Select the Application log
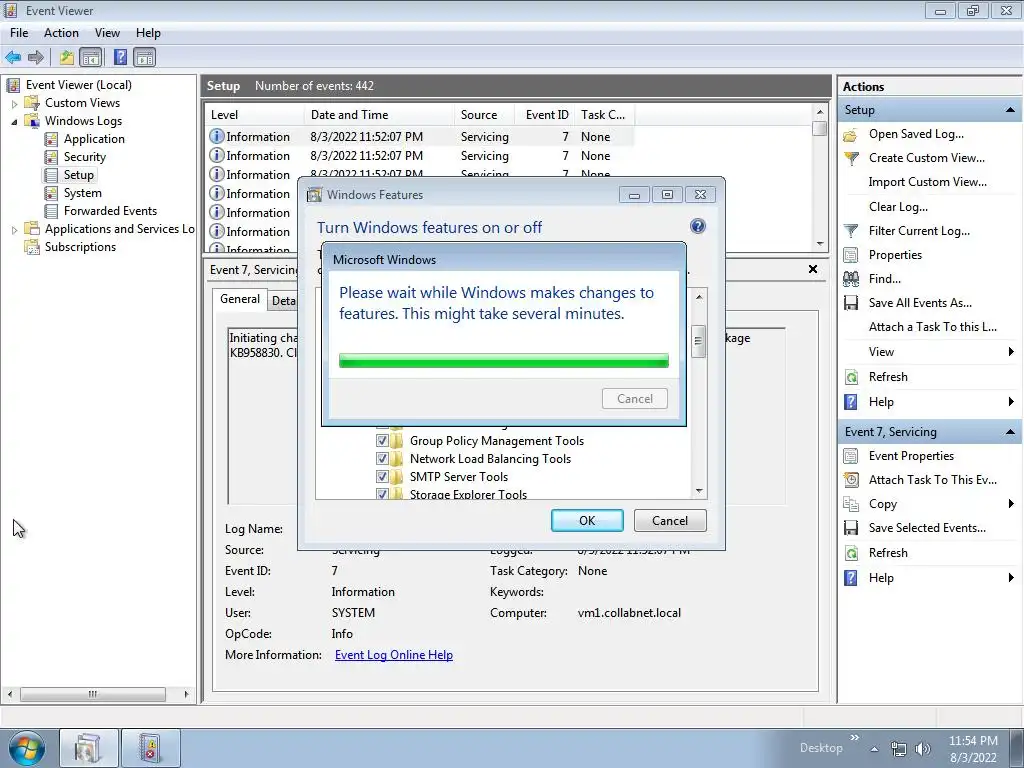The image size is (1024, 768). tap(94, 139)
